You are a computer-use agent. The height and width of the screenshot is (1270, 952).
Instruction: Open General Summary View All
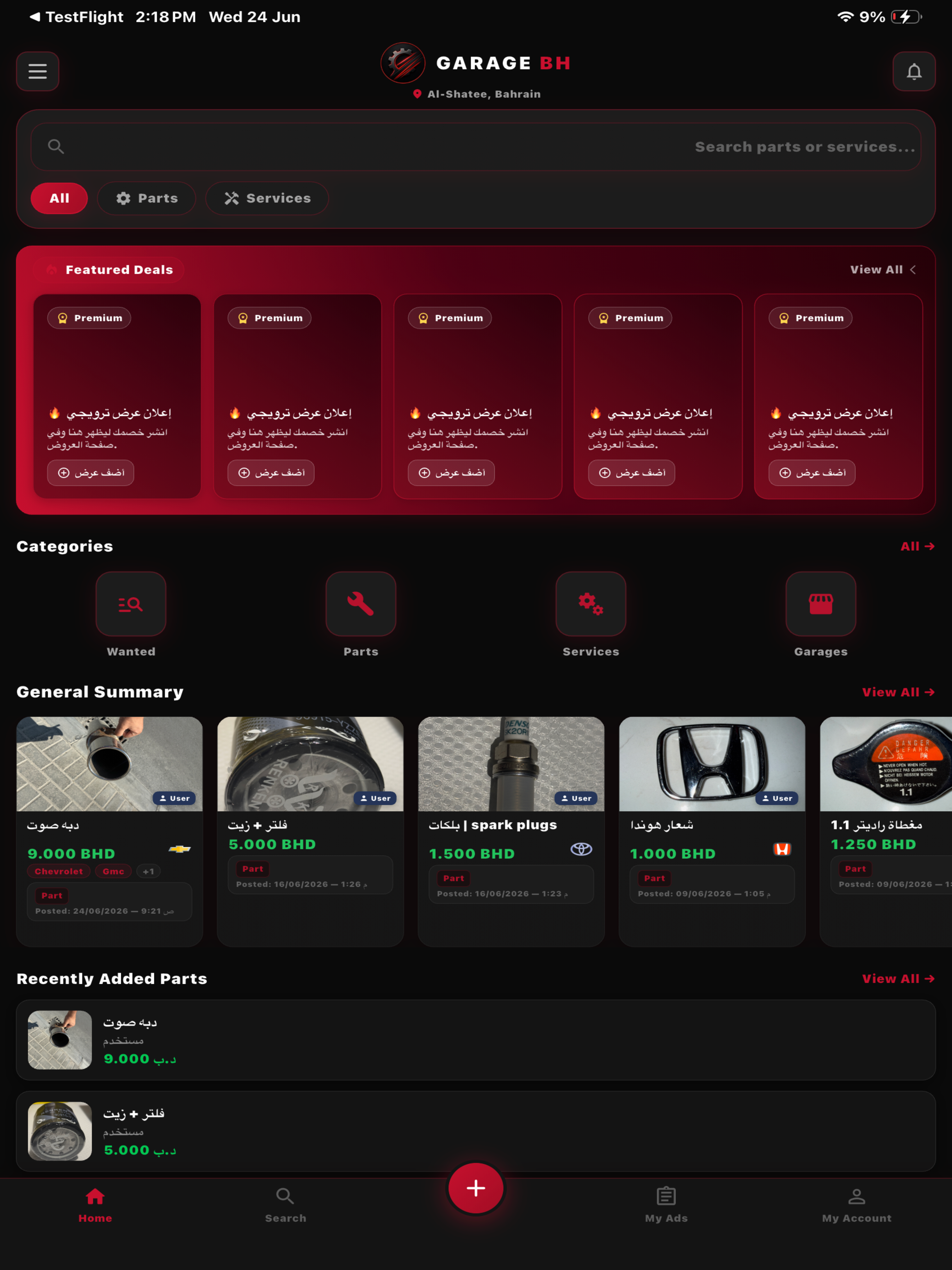[x=898, y=692]
